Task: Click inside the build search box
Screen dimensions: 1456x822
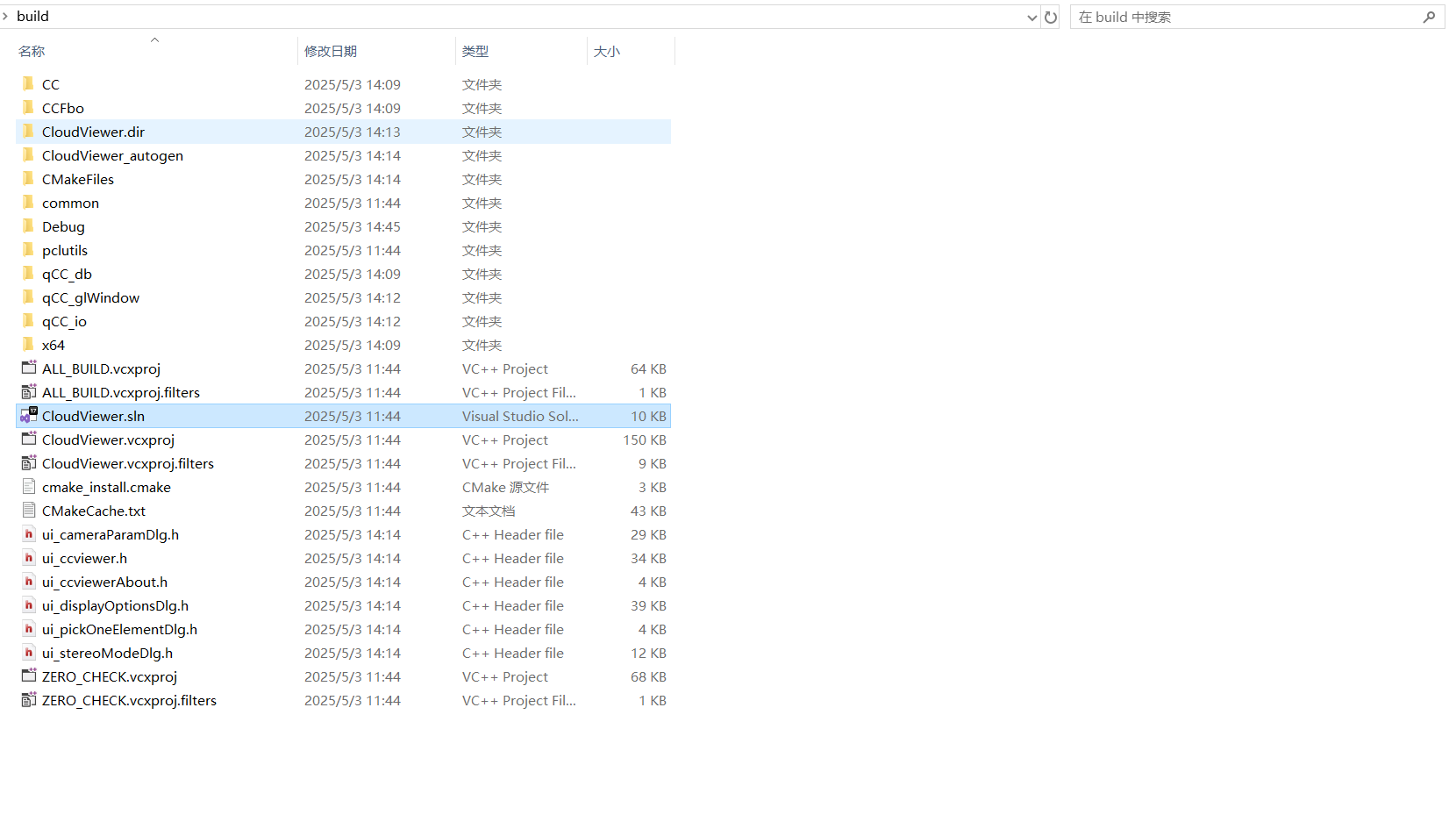Action: pos(1228,17)
